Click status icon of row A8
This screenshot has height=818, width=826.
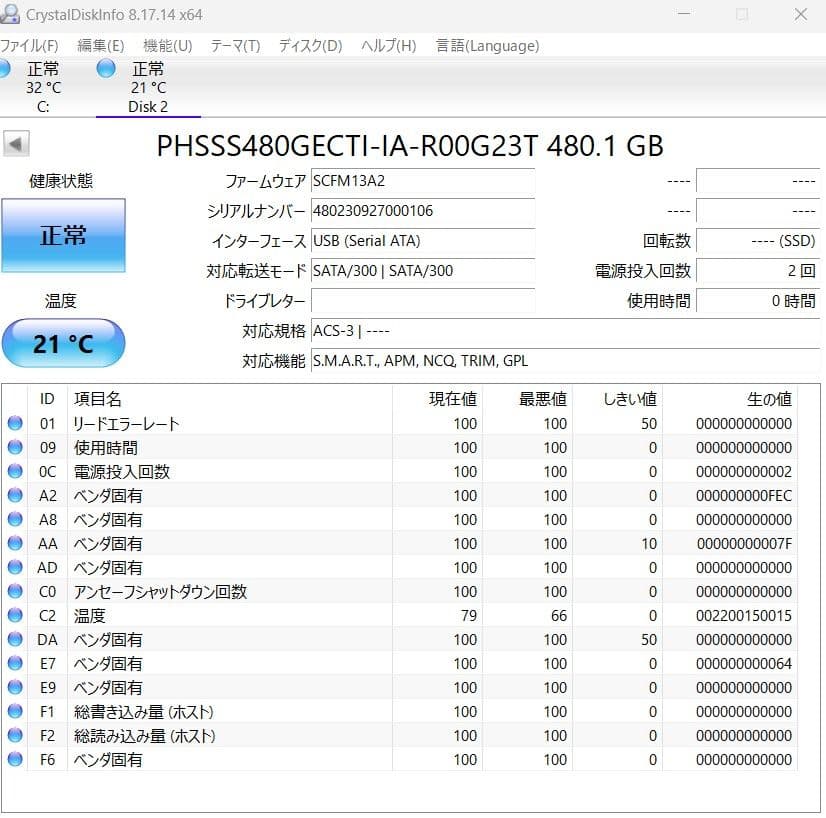15,519
